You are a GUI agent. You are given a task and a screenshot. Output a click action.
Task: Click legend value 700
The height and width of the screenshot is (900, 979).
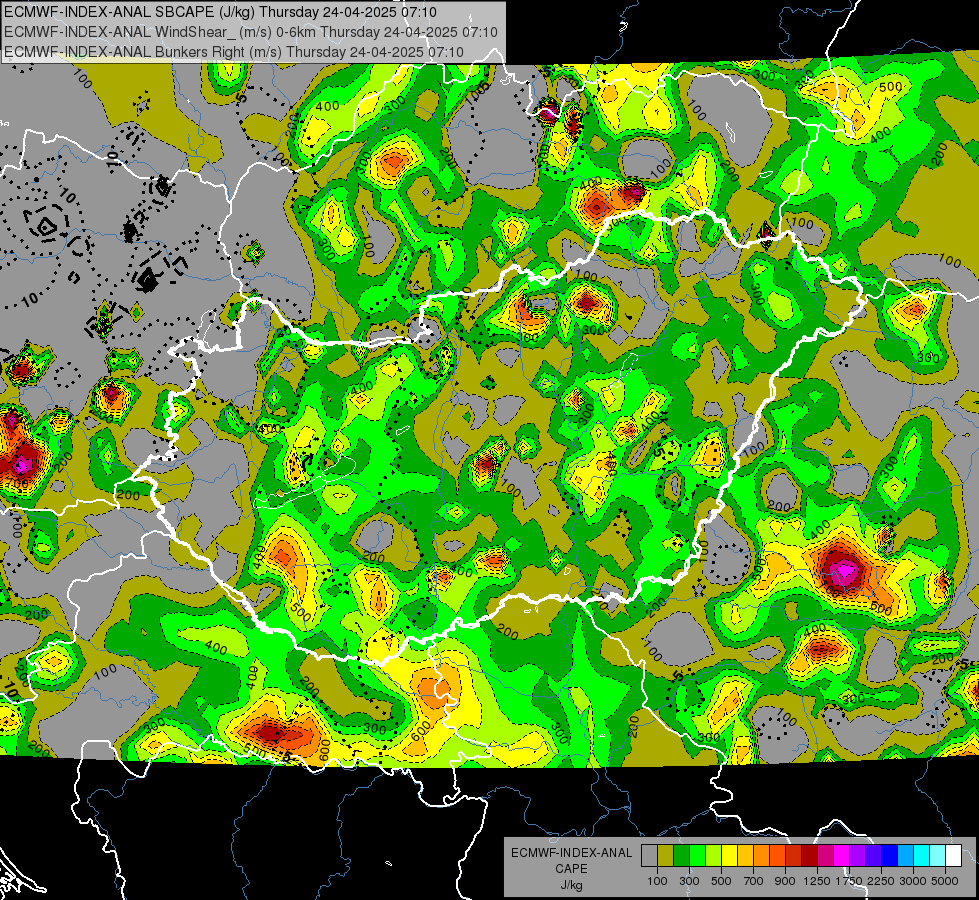point(754,881)
